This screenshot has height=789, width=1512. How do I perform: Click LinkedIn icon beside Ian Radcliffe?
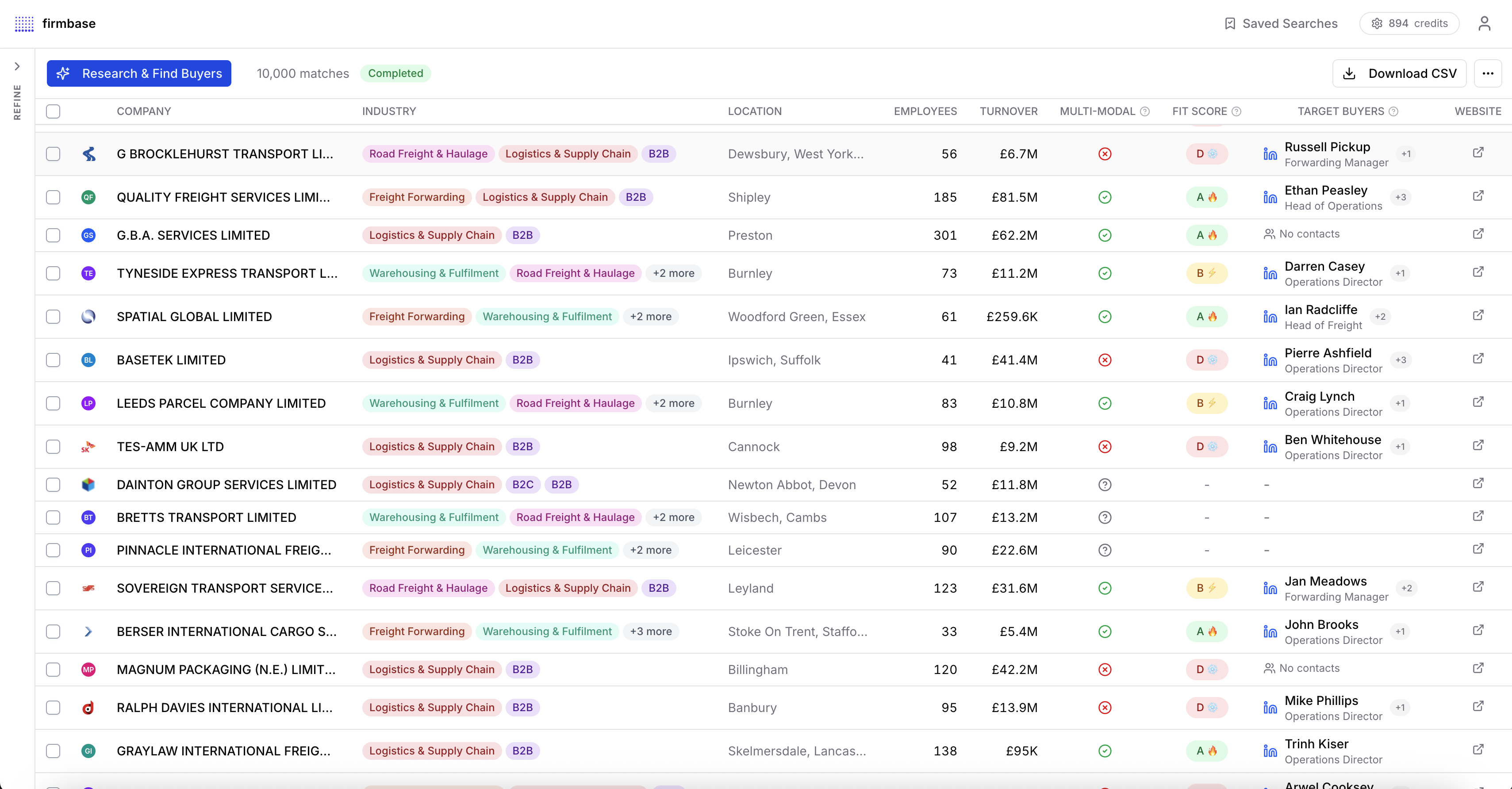(1270, 317)
